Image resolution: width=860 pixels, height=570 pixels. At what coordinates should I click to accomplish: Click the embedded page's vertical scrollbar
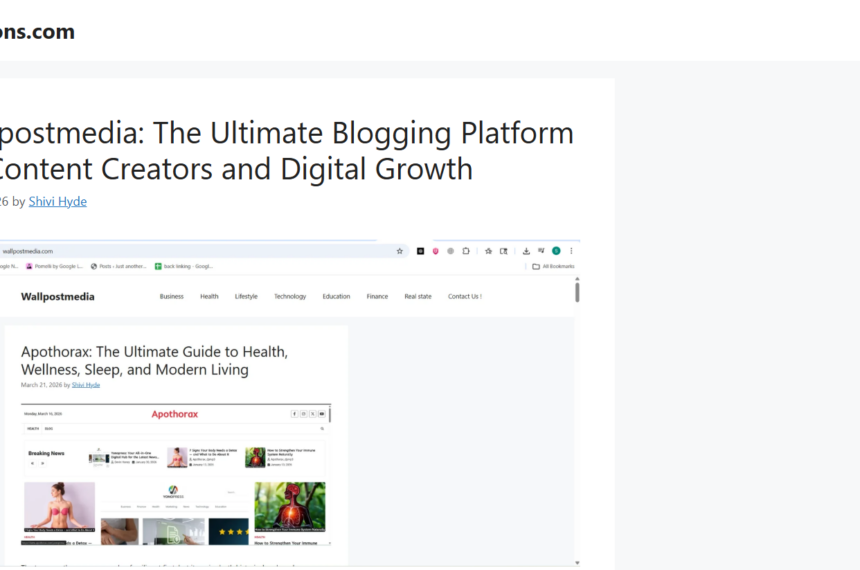pyautogui.click(x=577, y=292)
